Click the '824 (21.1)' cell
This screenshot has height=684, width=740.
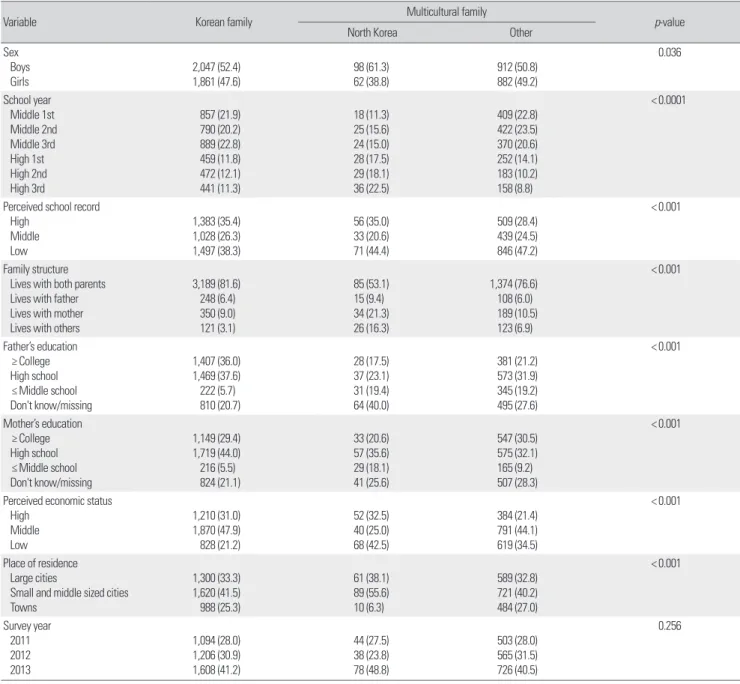click(220, 482)
